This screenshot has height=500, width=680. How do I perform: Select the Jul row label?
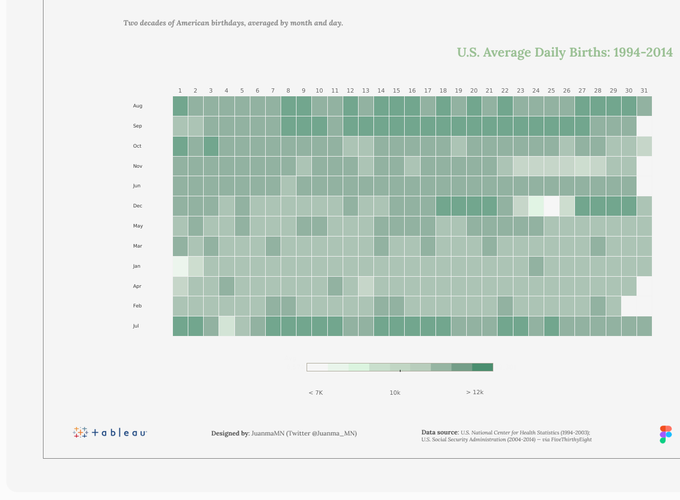137,326
